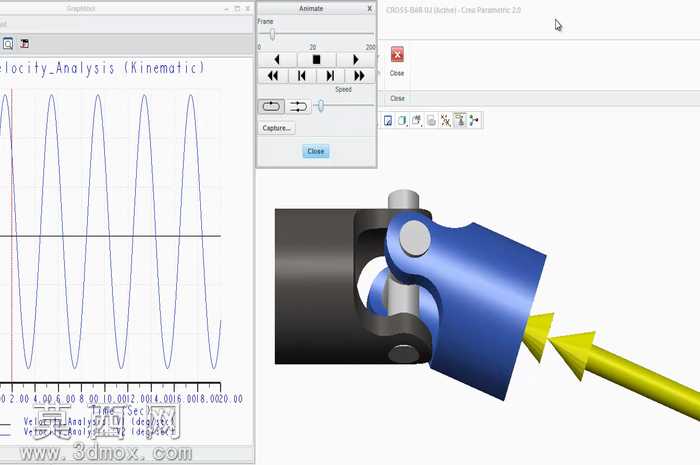Click the Time (Sec) axis label

pyautogui.click(x=121, y=411)
